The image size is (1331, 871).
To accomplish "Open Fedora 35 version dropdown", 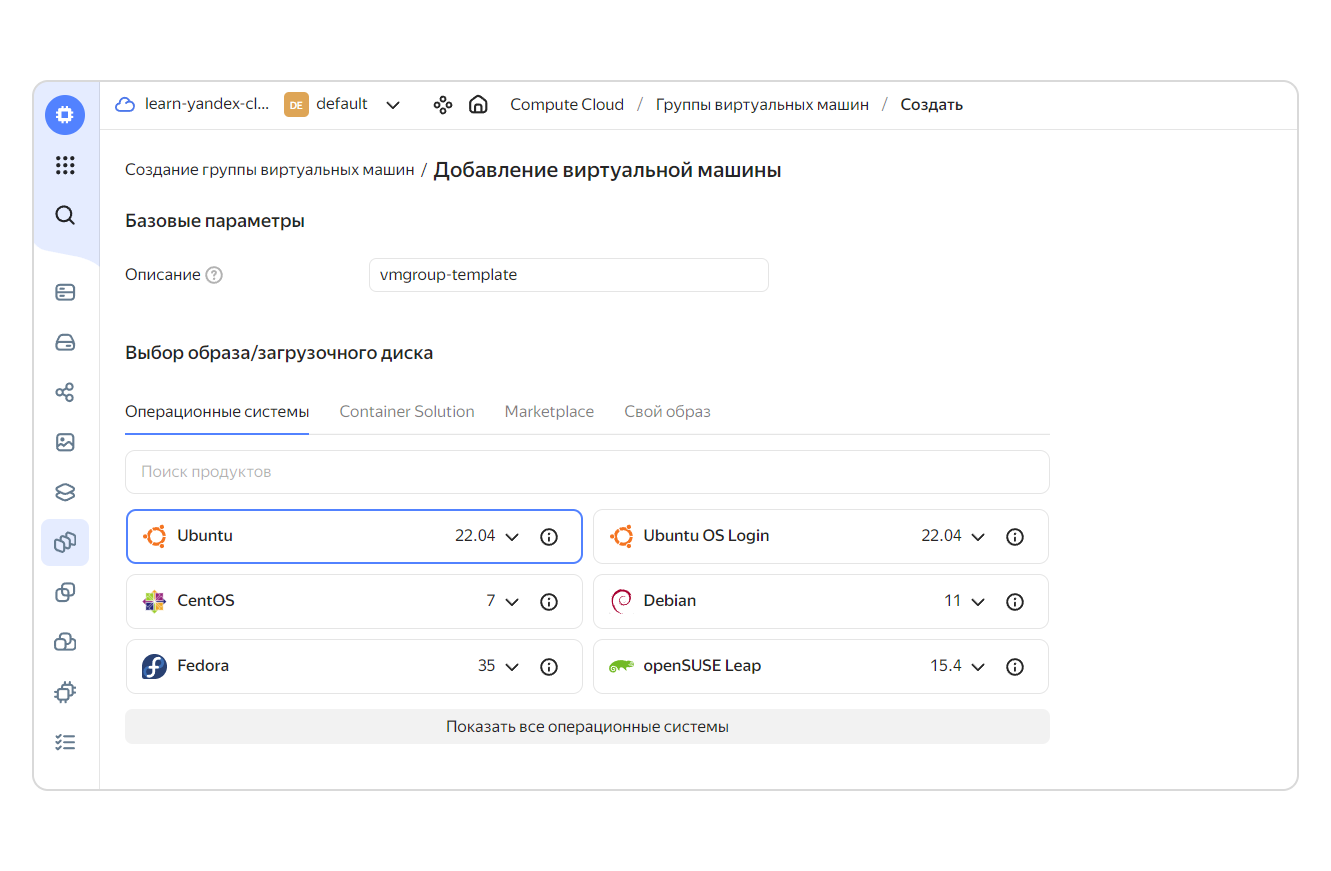I will (x=499, y=666).
